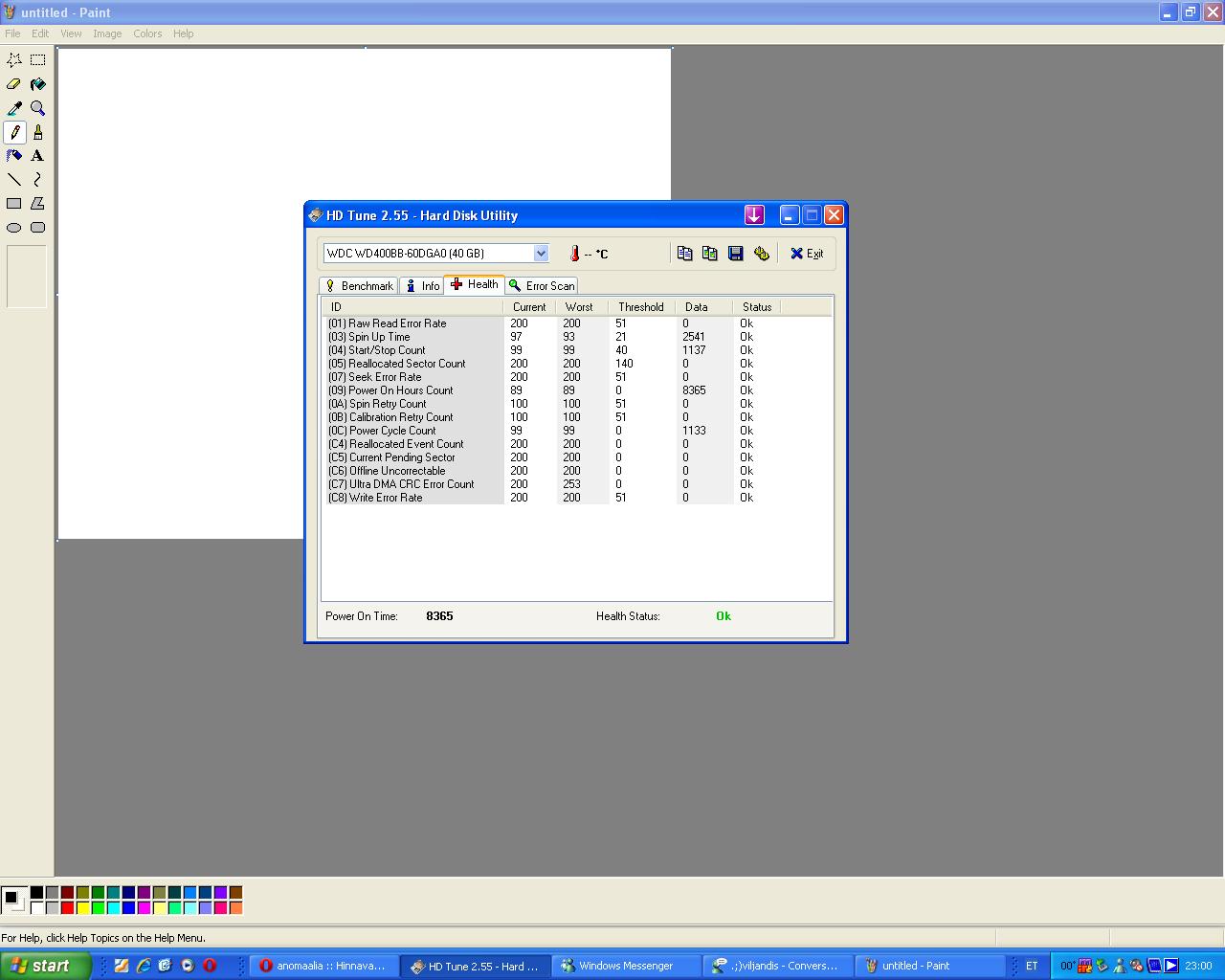Viewport: 1225px width, 980px height.
Task: Open the Help menu in Paint
Action: point(183,33)
